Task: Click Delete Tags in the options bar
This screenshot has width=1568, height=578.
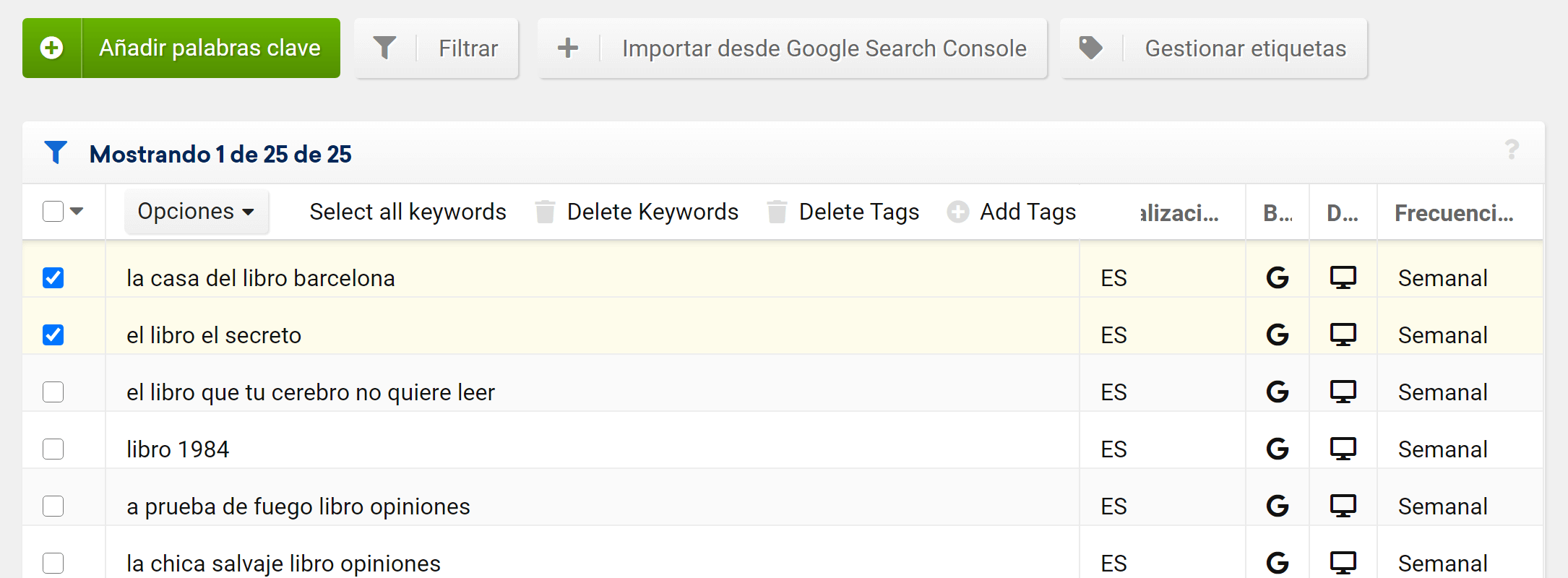Action: click(x=858, y=212)
